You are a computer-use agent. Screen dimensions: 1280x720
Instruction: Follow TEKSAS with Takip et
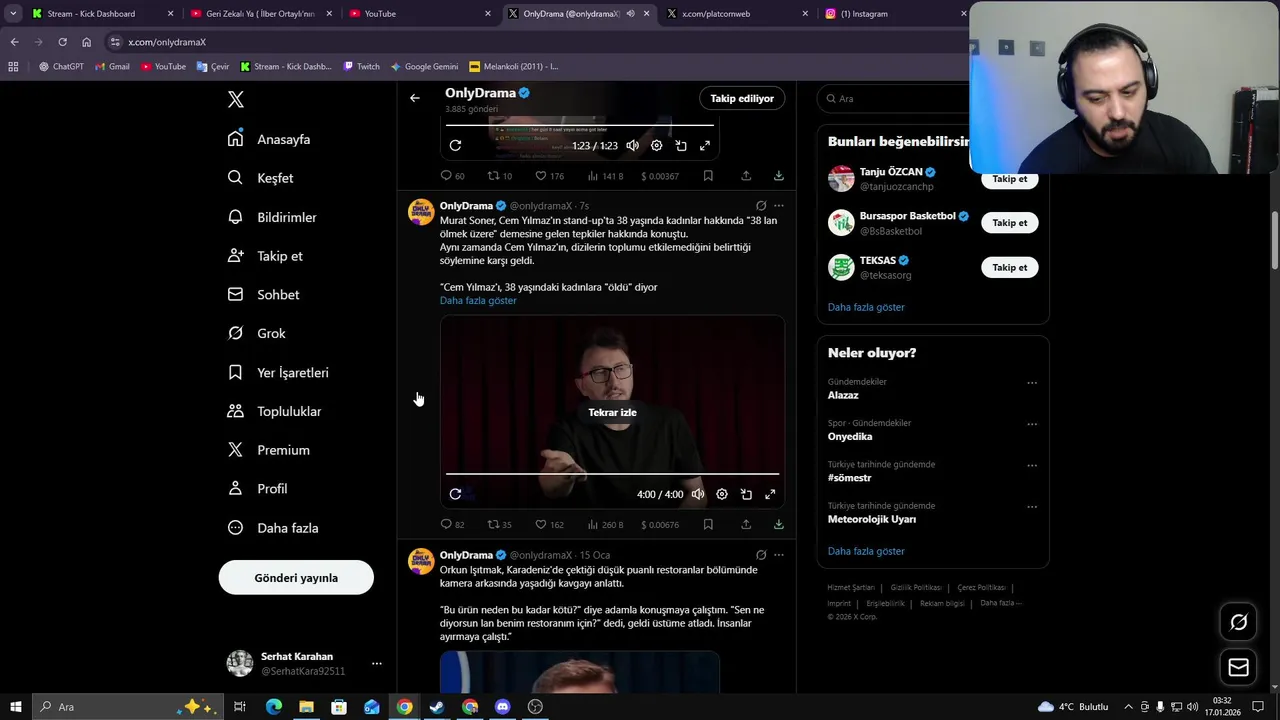(1009, 267)
